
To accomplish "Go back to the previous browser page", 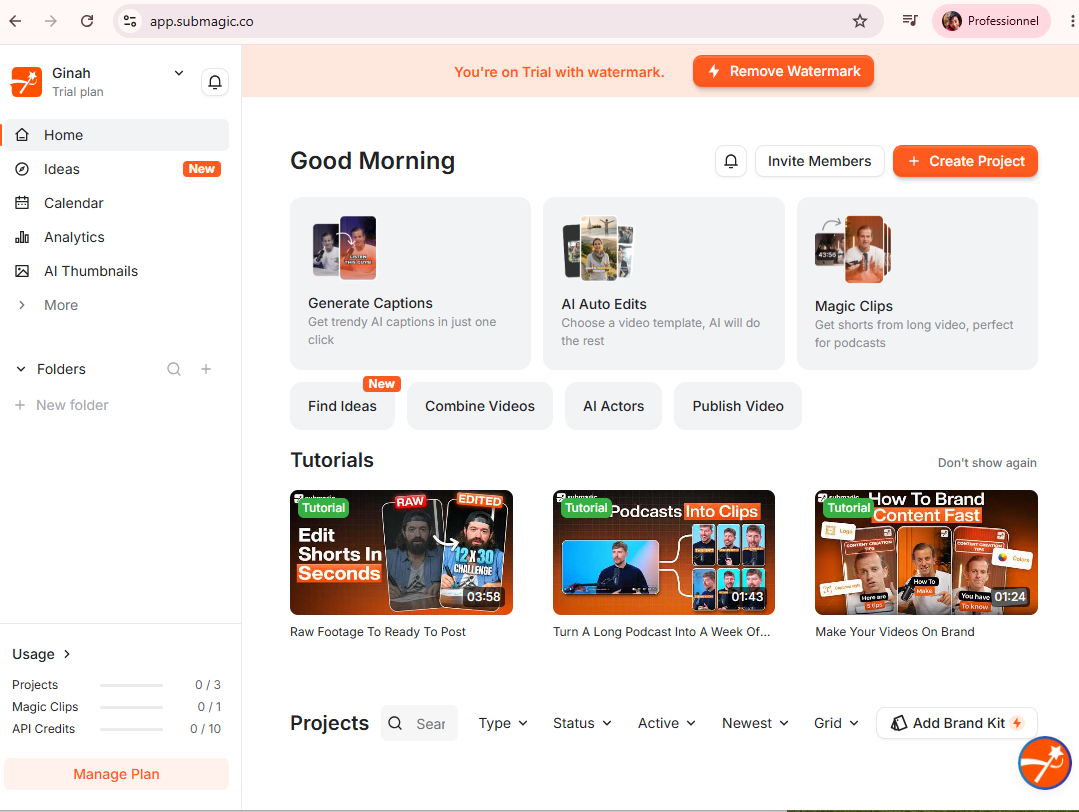I will [x=15, y=21].
